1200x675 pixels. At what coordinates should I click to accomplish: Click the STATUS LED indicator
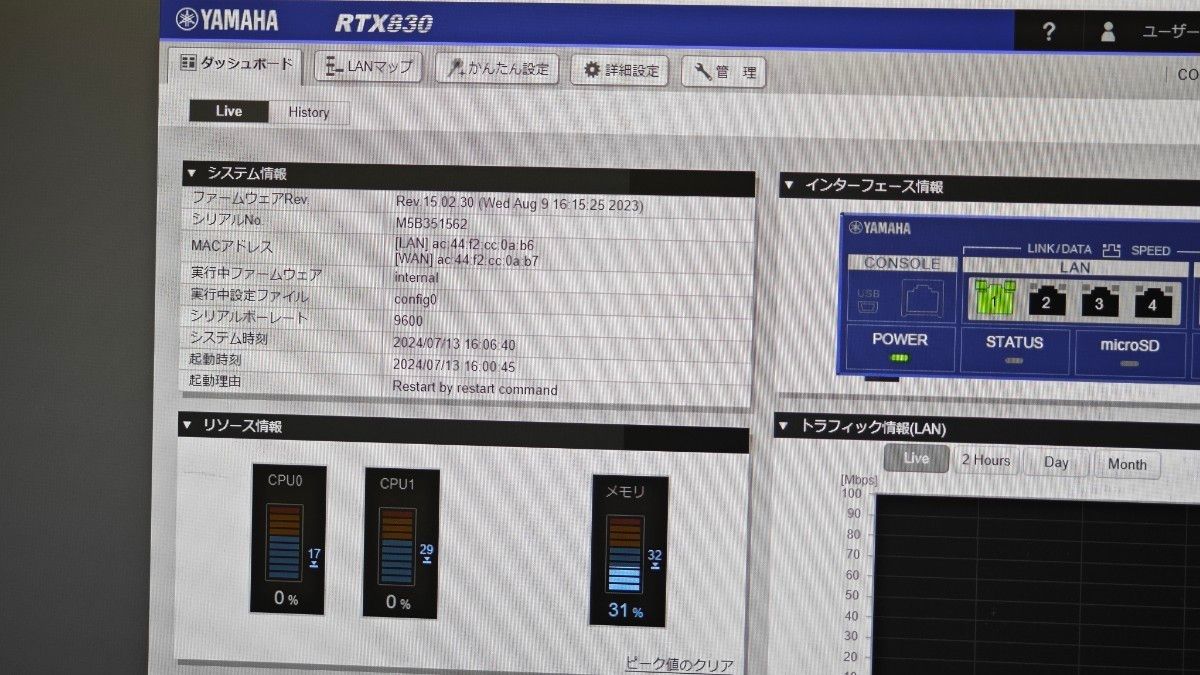(1013, 361)
